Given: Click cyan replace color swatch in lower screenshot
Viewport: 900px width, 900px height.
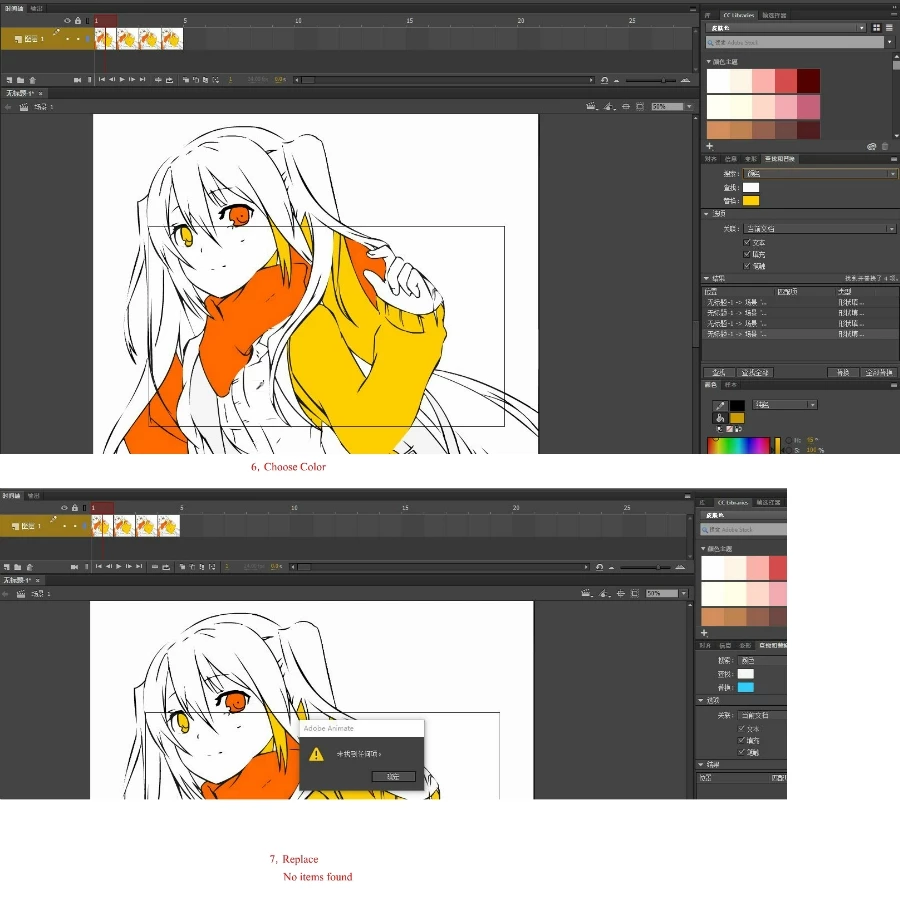Looking at the screenshot, I should pyautogui.click(x=746, y=687).
